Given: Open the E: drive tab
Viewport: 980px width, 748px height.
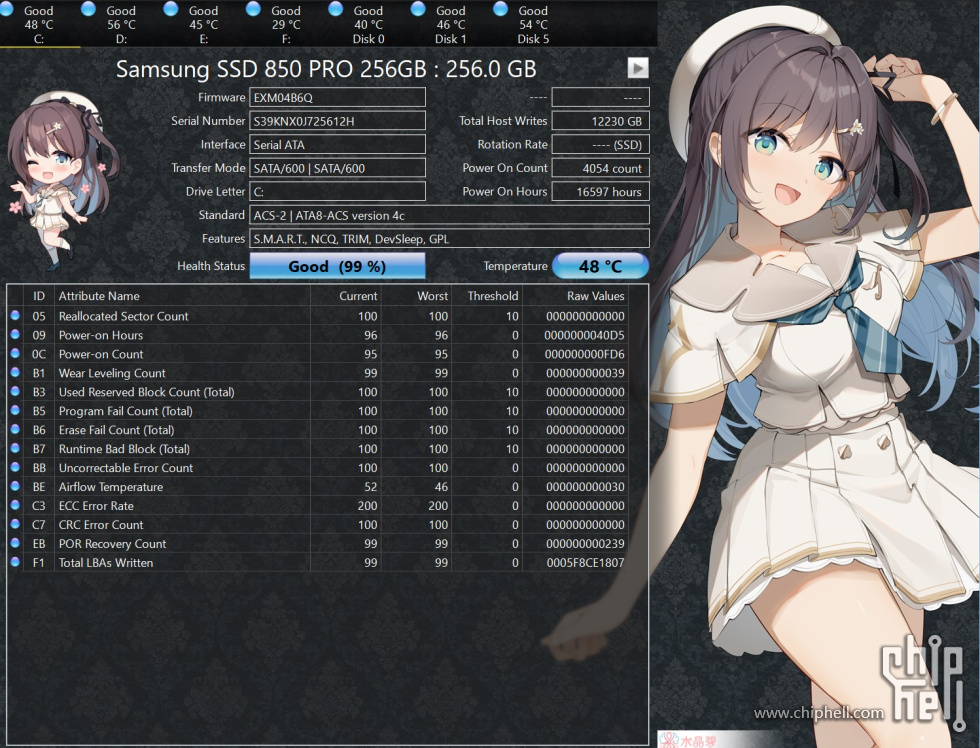Looking at the screenshot, I should 204,24.
